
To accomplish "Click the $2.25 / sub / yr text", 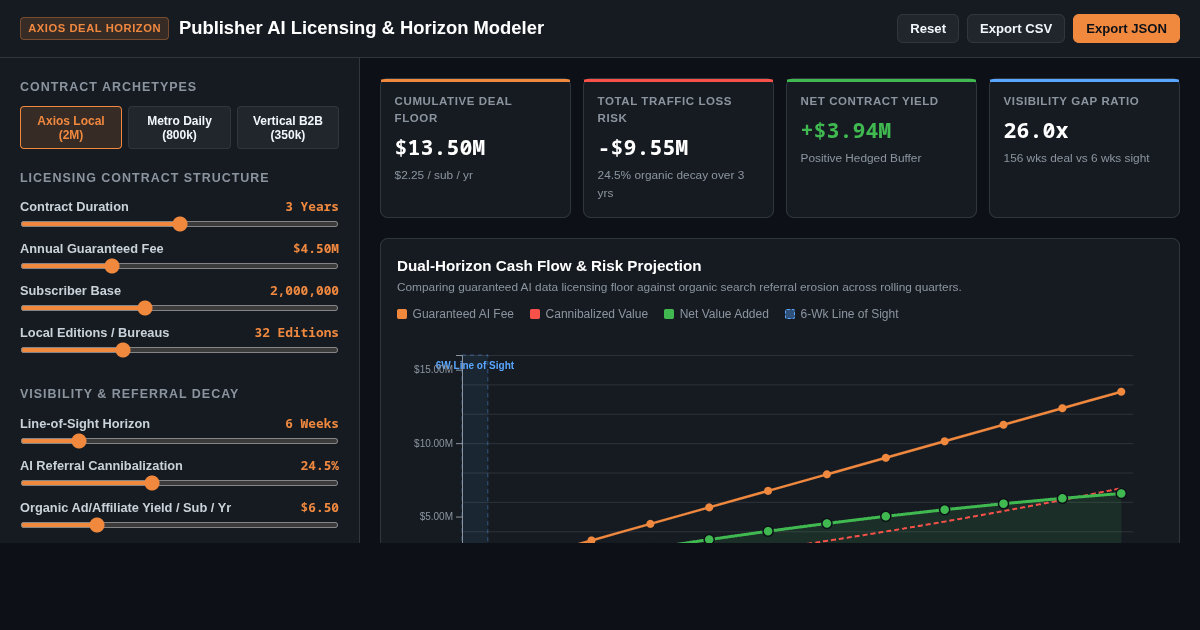I will (434, 175).
